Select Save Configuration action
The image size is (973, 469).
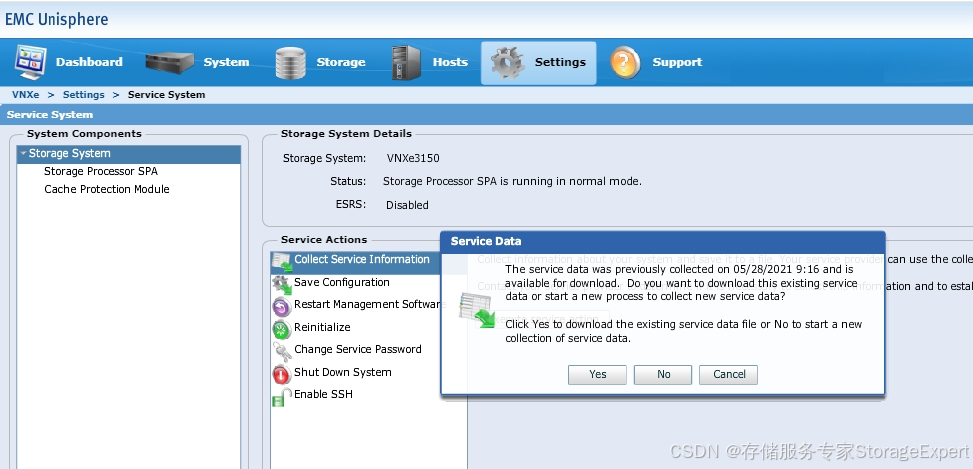click(x=342, y=282)
